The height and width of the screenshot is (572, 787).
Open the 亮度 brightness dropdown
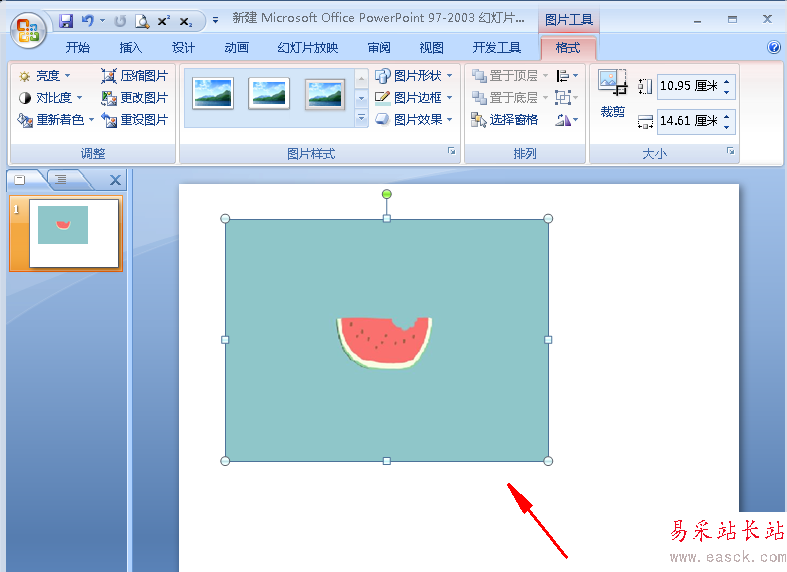tap(45, 76)
